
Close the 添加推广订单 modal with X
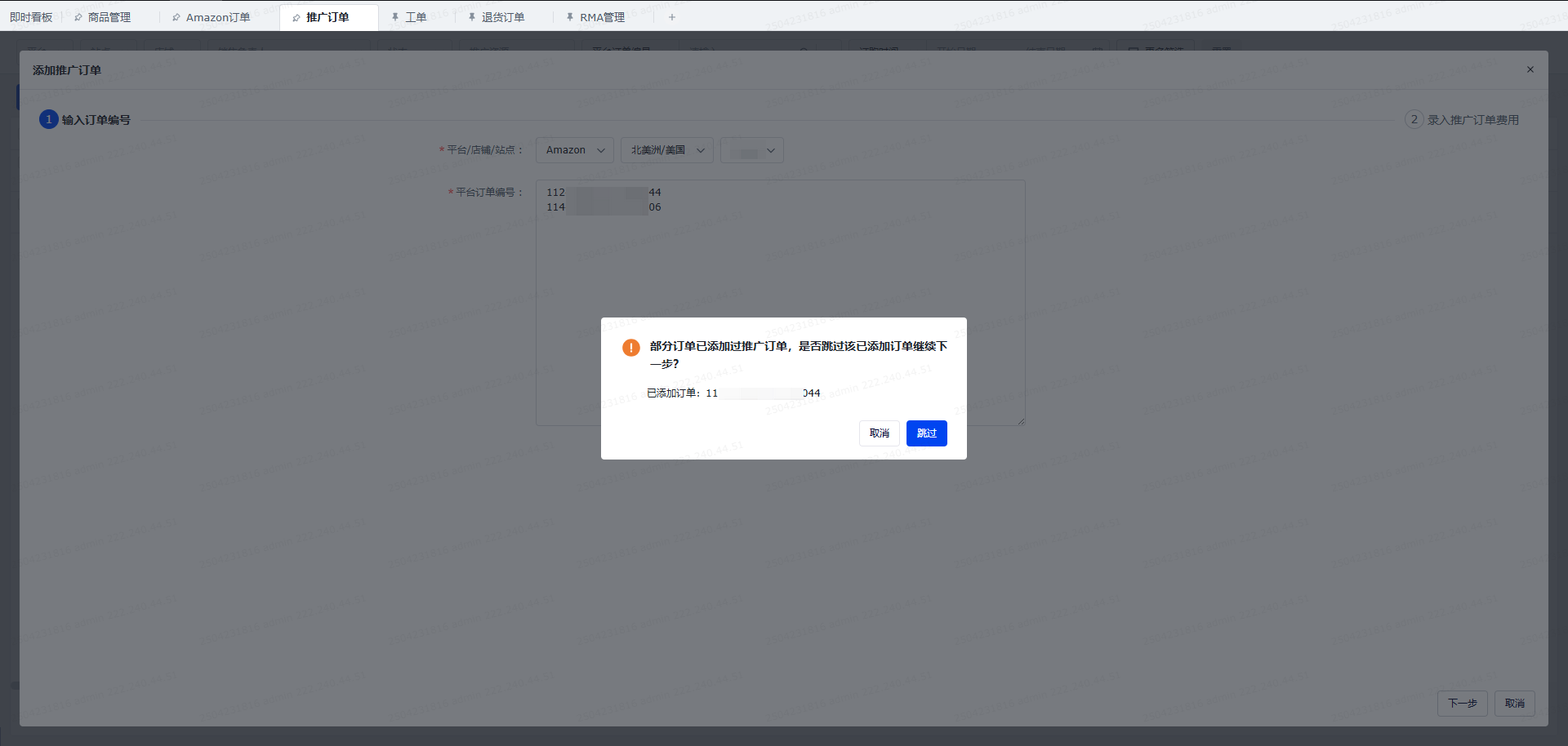[1530, 70]
